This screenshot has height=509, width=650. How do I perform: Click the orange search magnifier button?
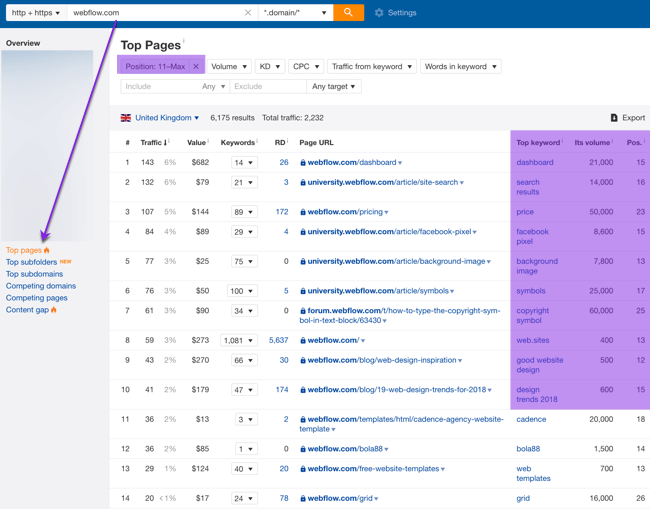[x=348, y=13]
